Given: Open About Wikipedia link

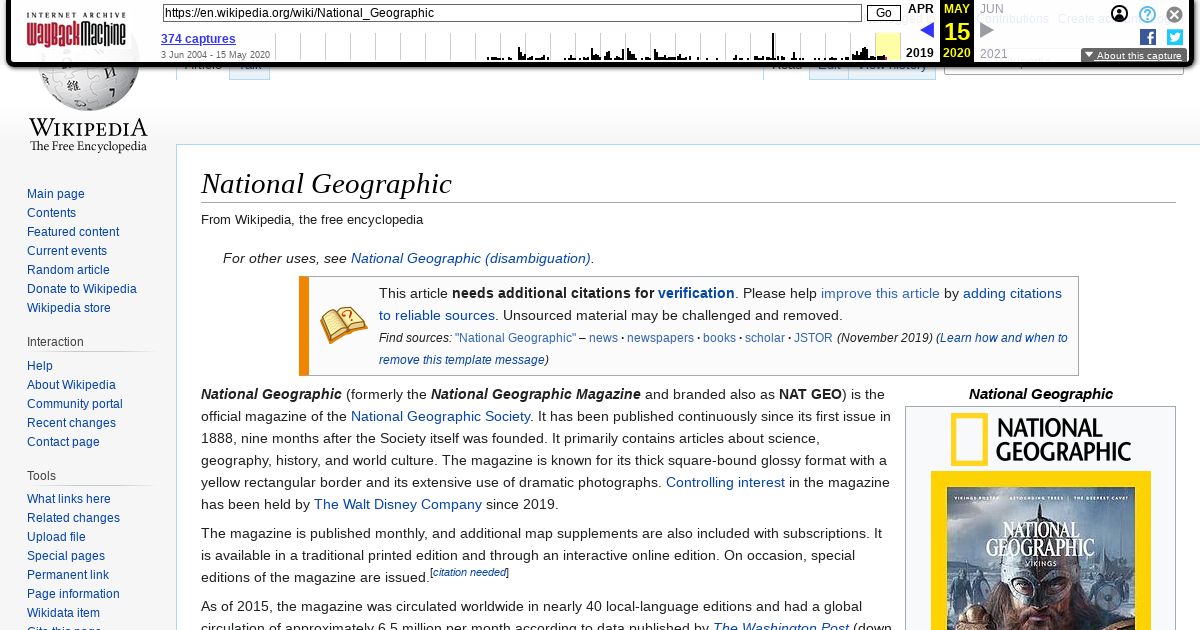Looking at the screenshot, I should pyautogui.click(x=71, y=385).
